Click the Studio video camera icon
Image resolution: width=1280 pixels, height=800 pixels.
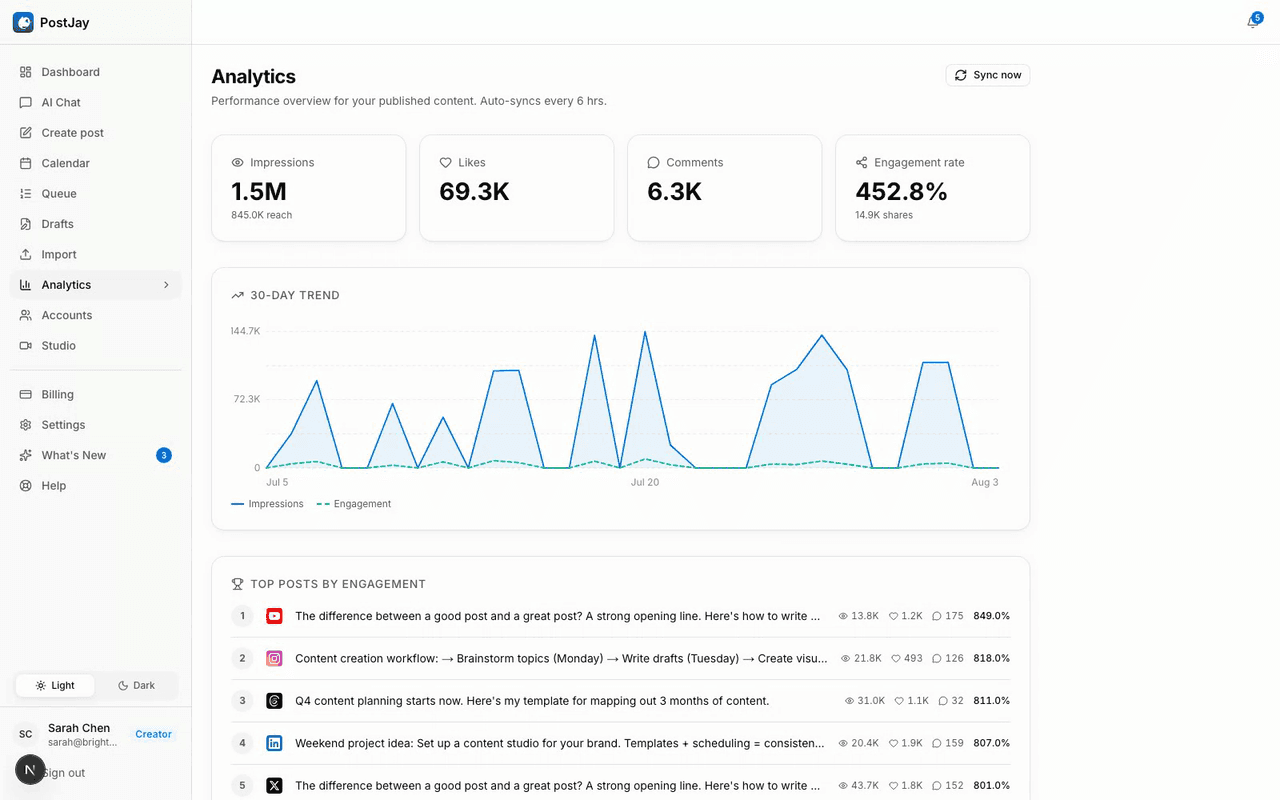26,345
